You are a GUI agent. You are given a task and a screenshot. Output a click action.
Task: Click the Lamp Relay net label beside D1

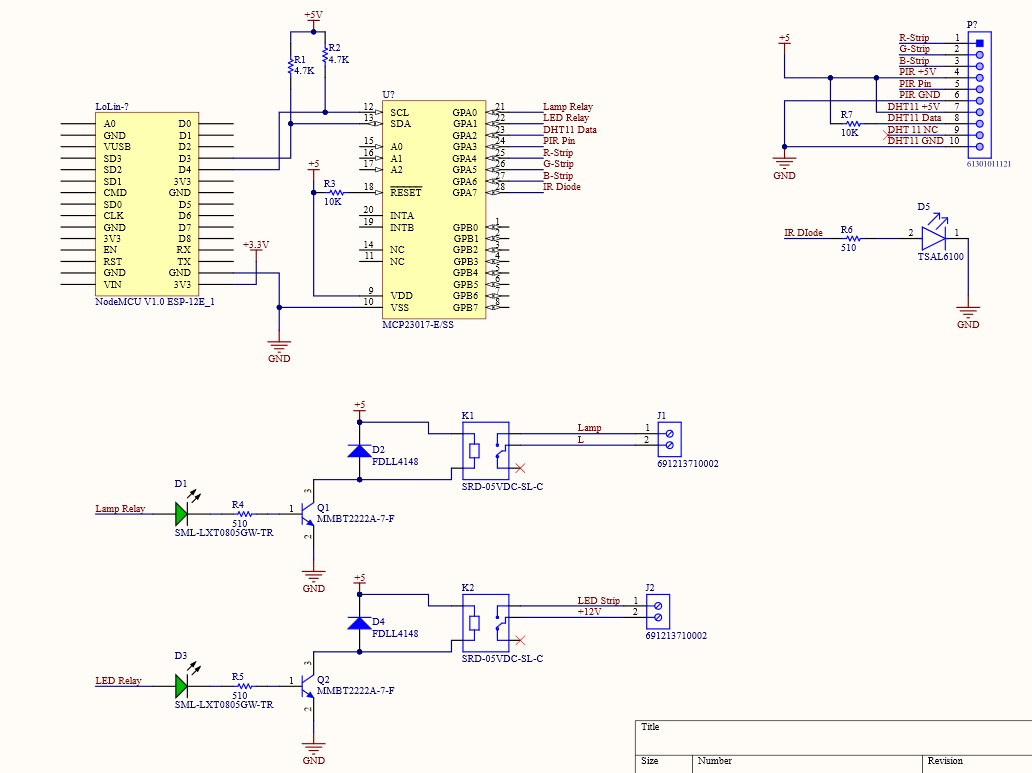click(x=120, y=508)
